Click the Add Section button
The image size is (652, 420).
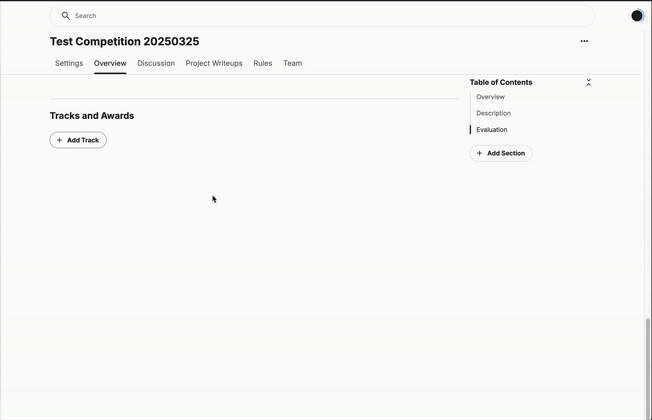501,153
